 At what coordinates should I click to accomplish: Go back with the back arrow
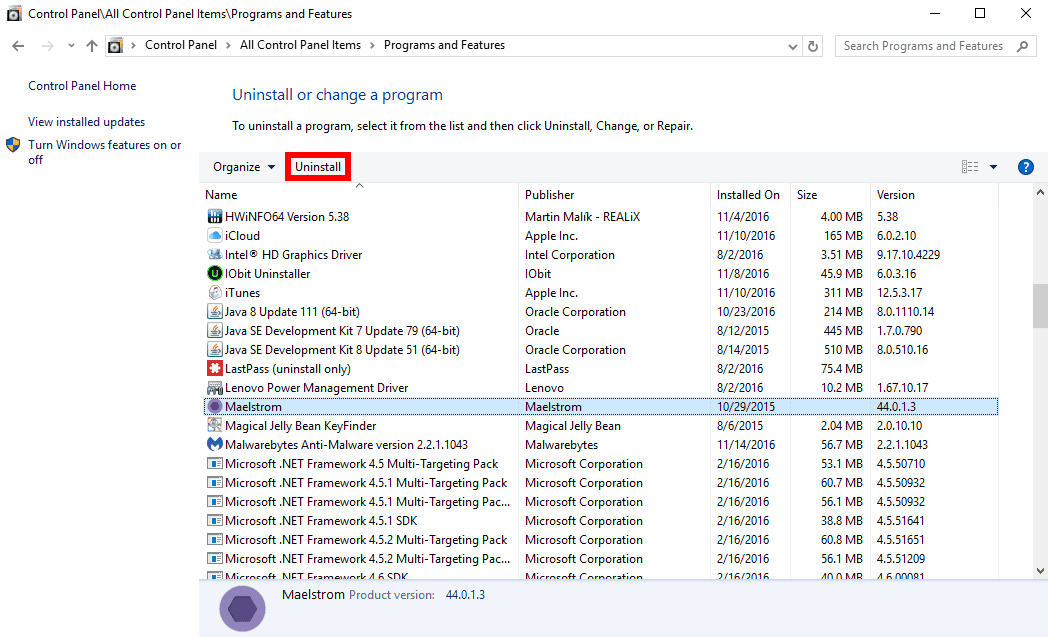pos(18,46)
